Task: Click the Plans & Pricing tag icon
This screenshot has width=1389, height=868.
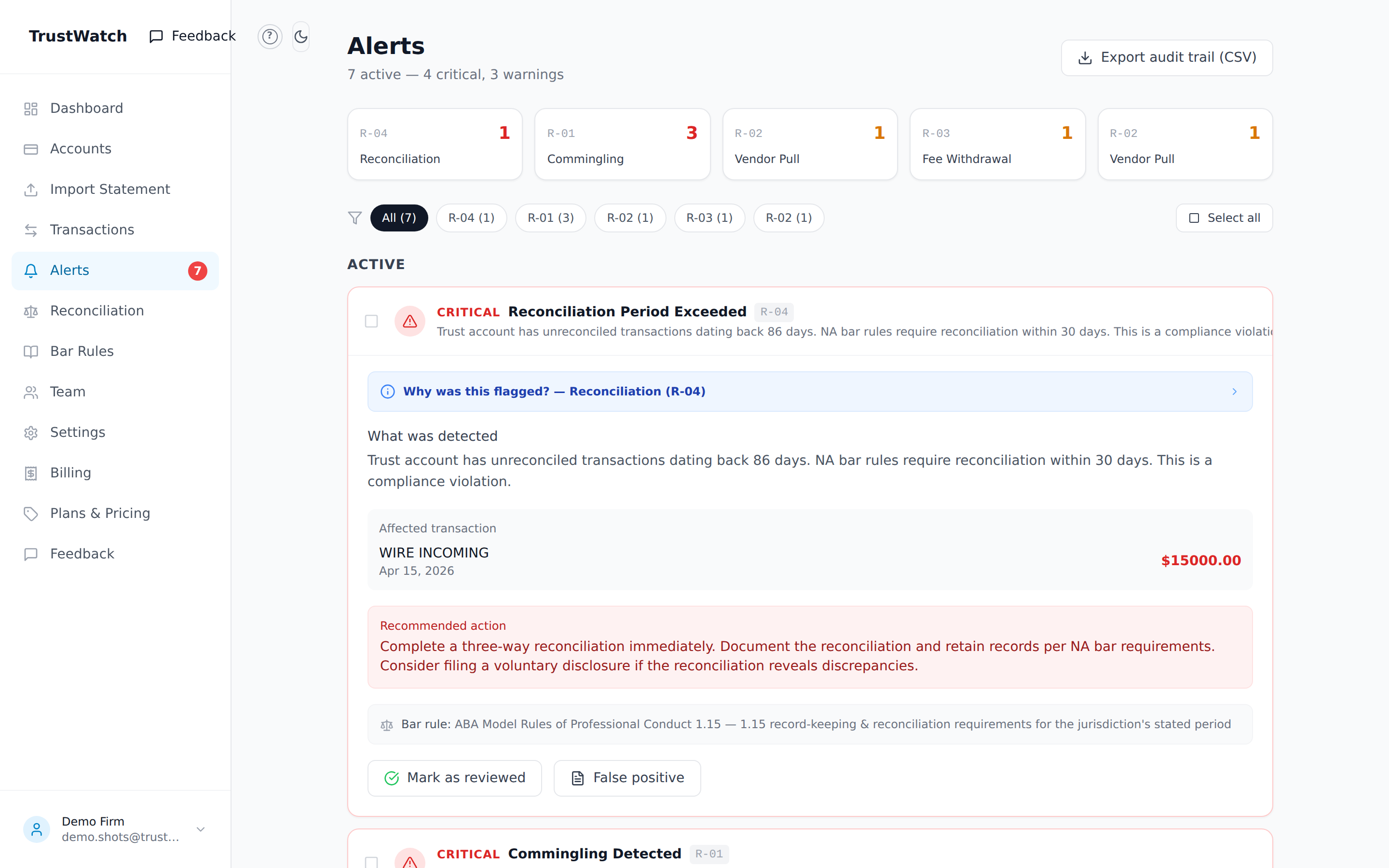Action: point(31,513)
